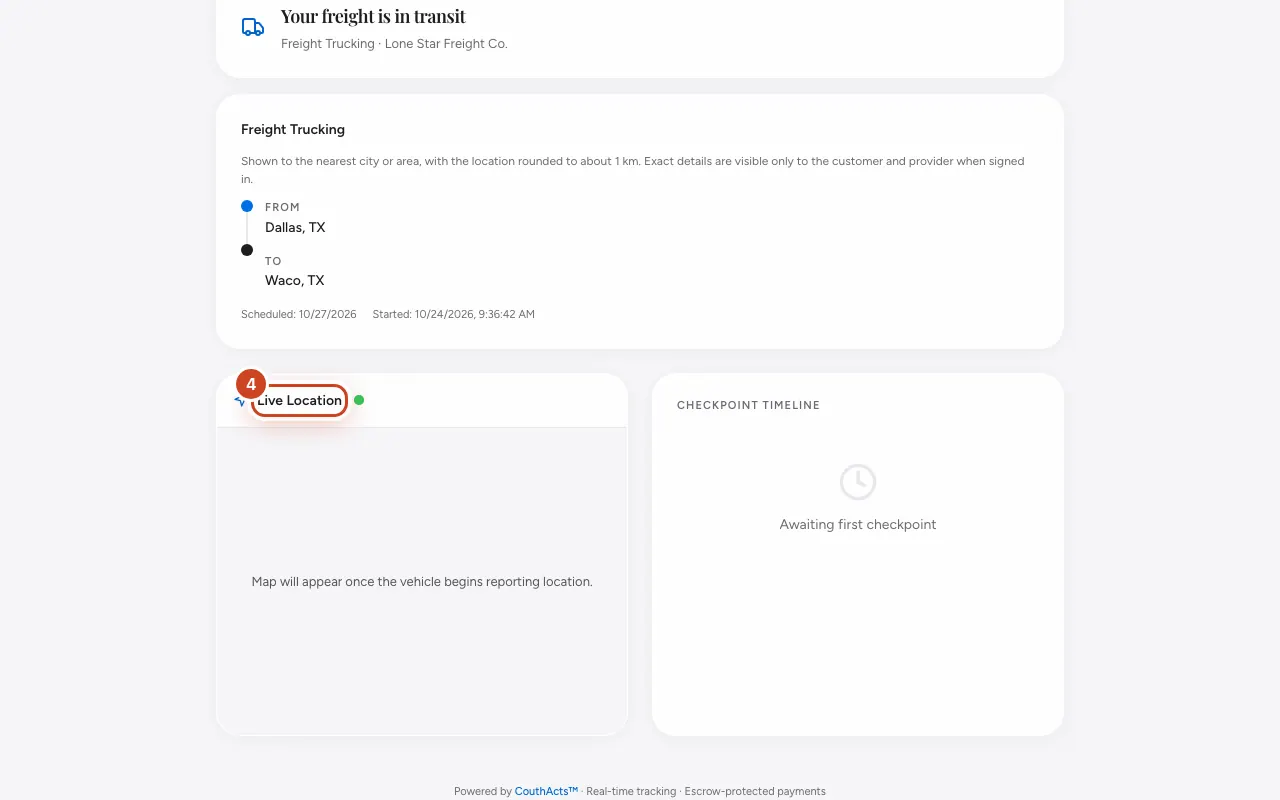Image resolution: width=1280 pixels, height=800 pixels.
Task: Click the clock icon above Awaiting first checkpoint
Action: [858, 482]
